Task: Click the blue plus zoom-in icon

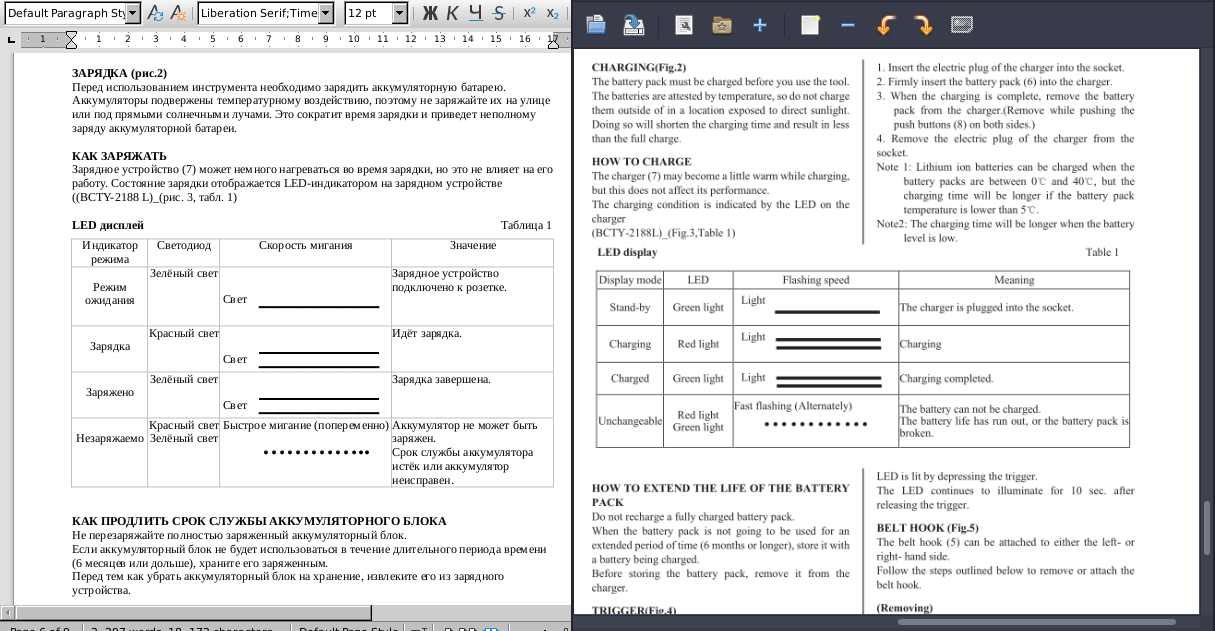Action: [760, 25]
